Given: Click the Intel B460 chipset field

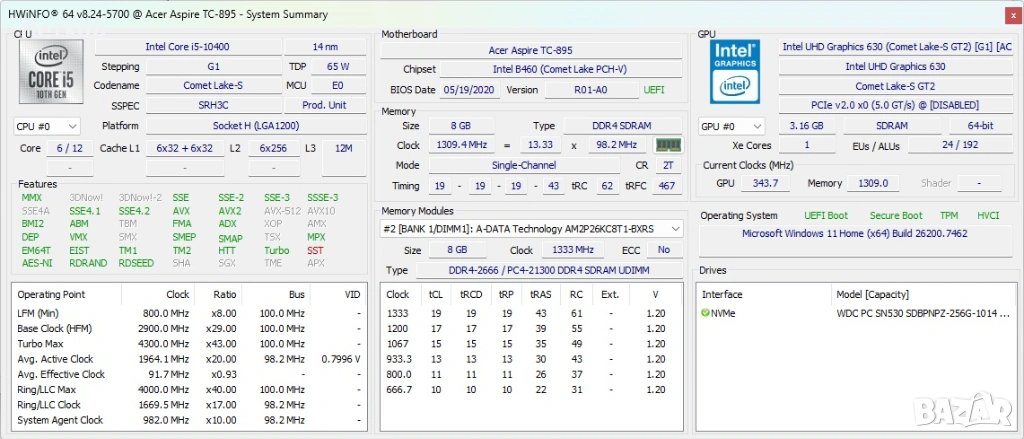Looking at the screenshot, I should click(559, 69).
